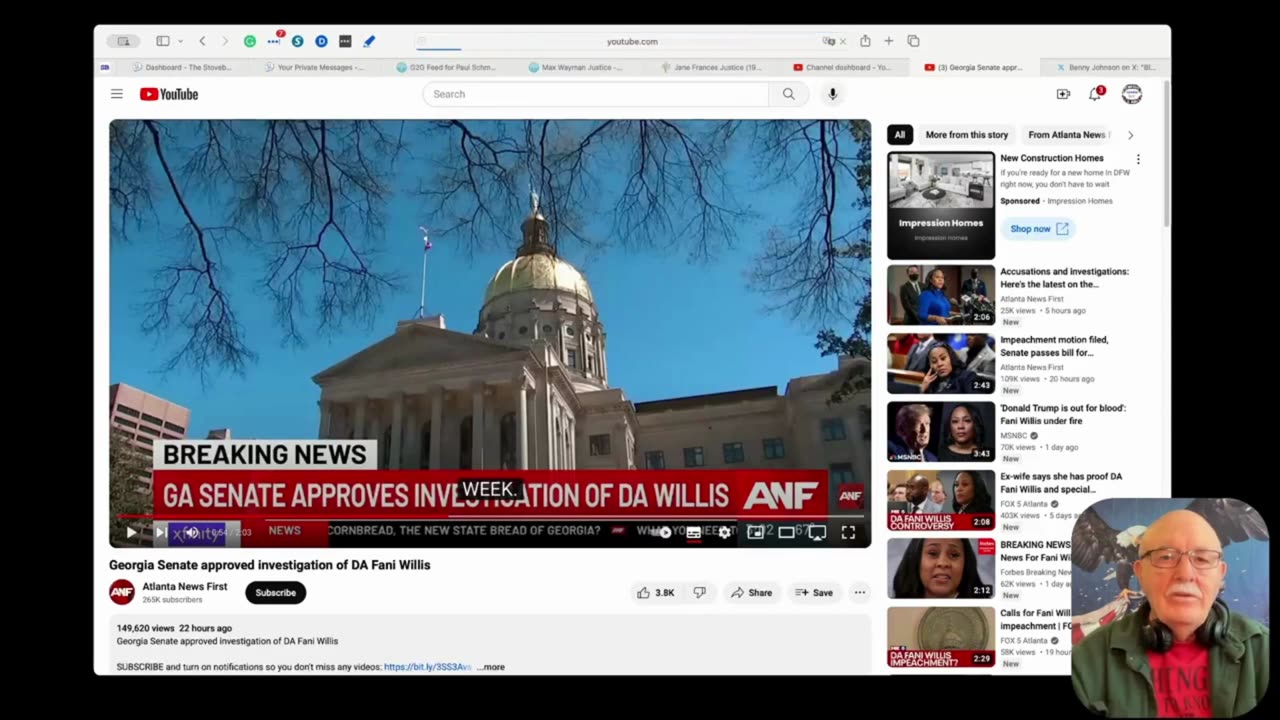Go to the YouTube home logo
The image size is (1280, 720).
pyautogui.click(x=169, y=94)
